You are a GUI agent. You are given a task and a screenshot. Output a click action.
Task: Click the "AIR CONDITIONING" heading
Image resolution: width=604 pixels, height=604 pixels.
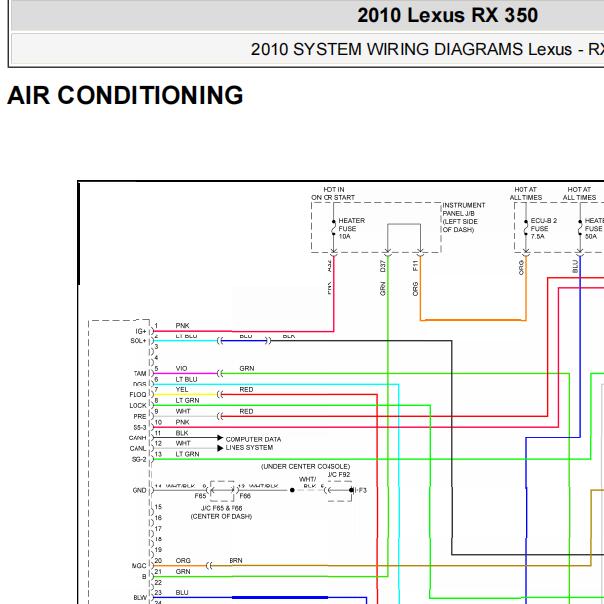tap(125, 95)
